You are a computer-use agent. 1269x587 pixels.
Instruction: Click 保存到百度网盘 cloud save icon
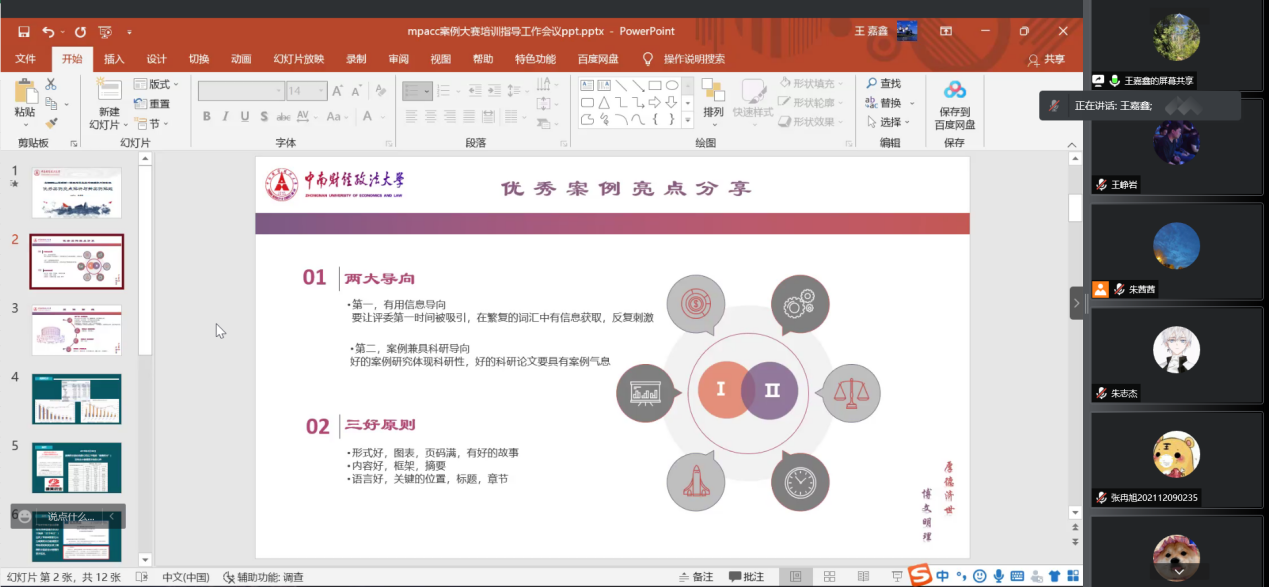955,91
